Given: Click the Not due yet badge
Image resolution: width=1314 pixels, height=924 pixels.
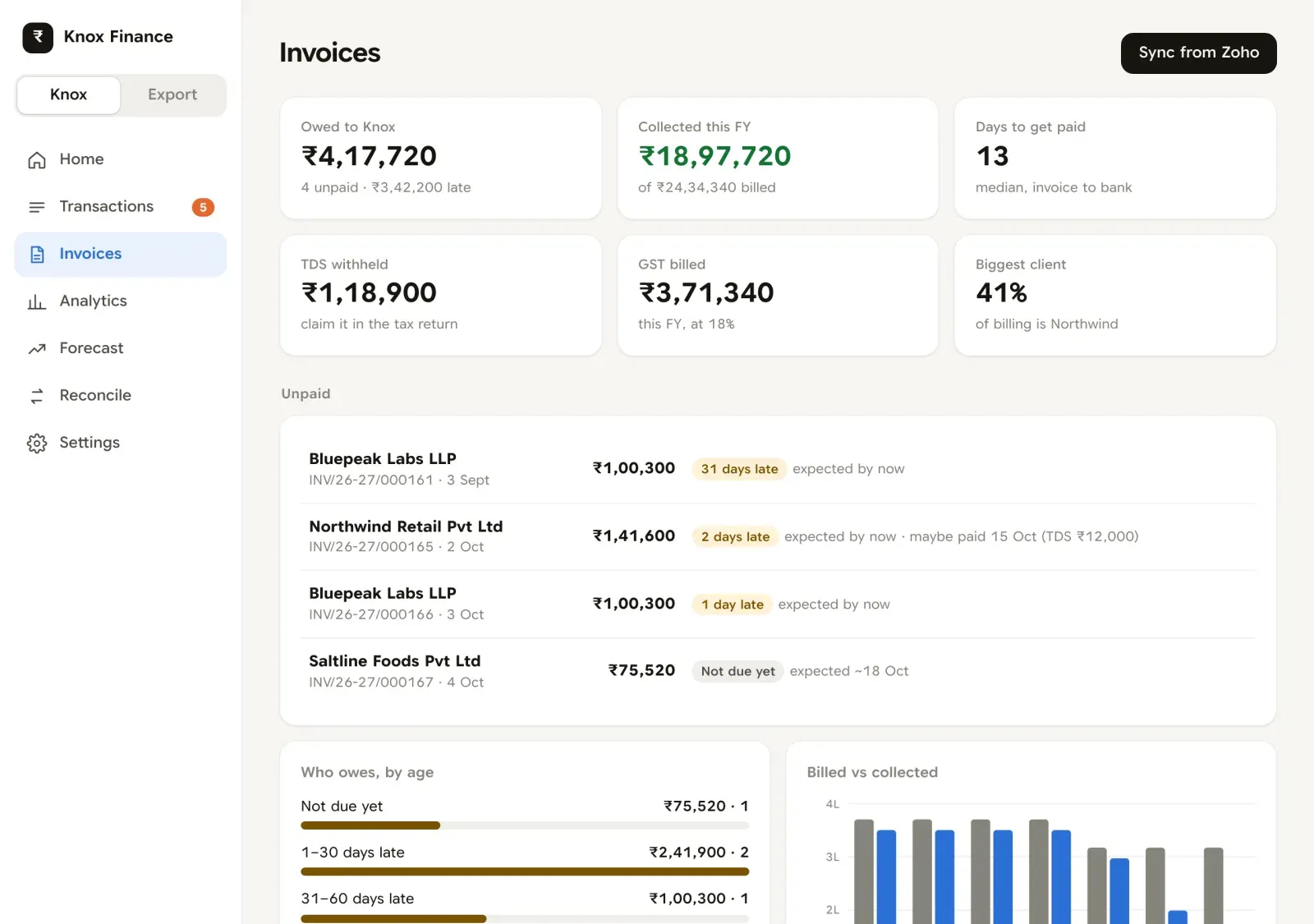Looking at the screenshot, I should (737, 671).
